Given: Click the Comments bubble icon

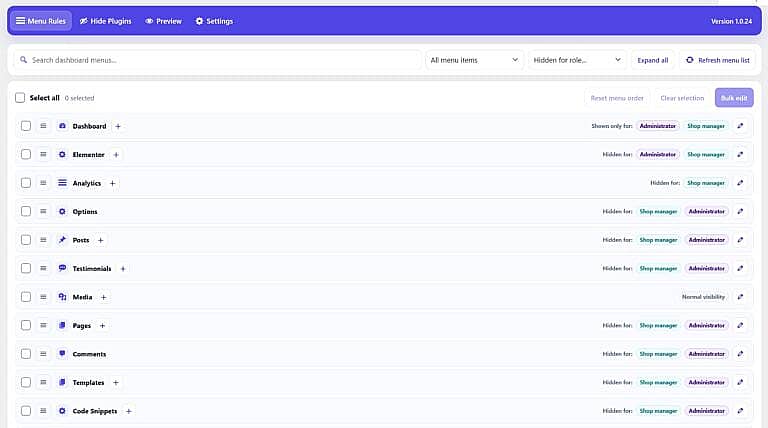Looking at the screenshot, I should [62, 354].
